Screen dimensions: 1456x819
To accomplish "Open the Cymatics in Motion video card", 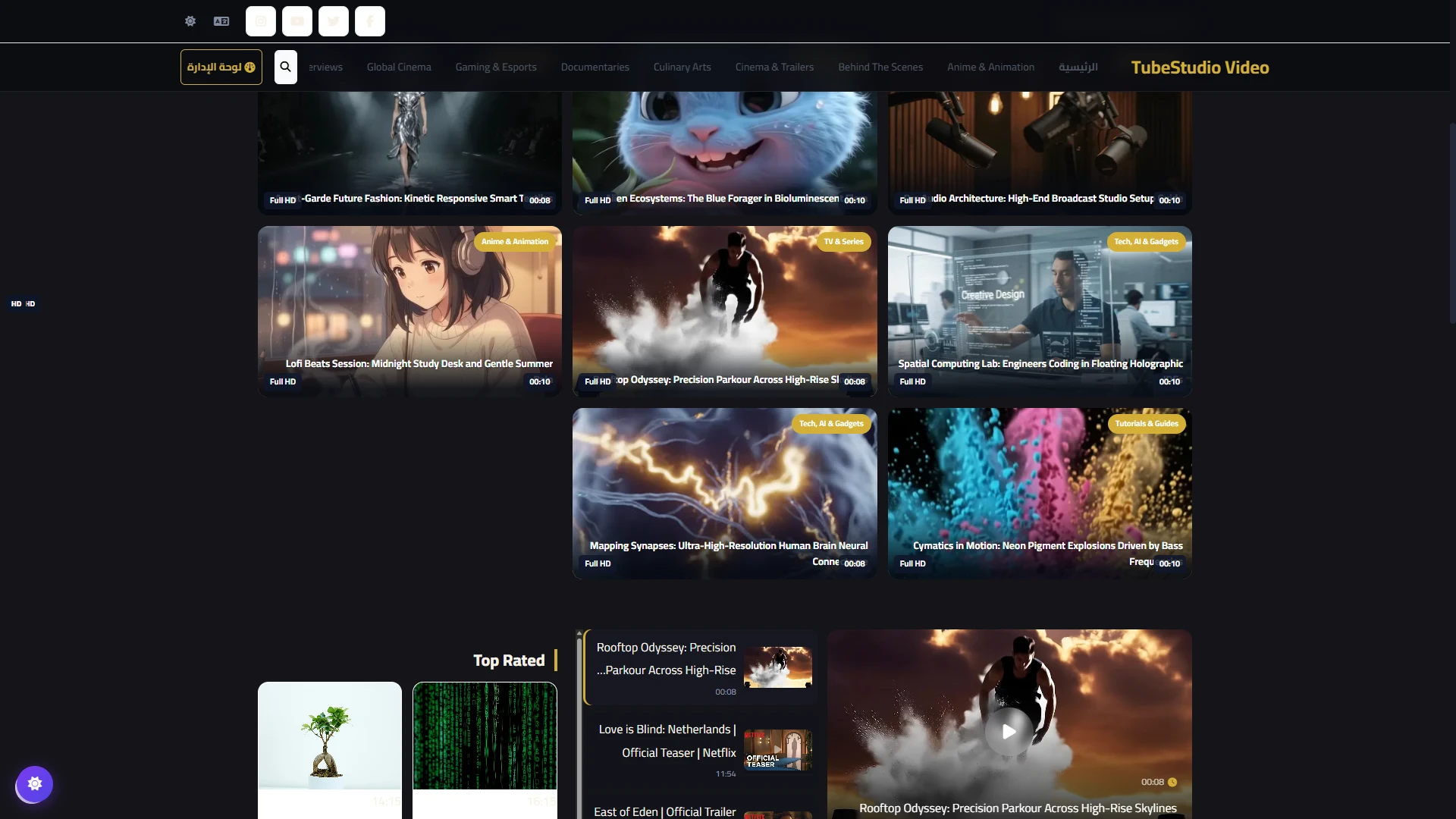I will coord(1040,493).
